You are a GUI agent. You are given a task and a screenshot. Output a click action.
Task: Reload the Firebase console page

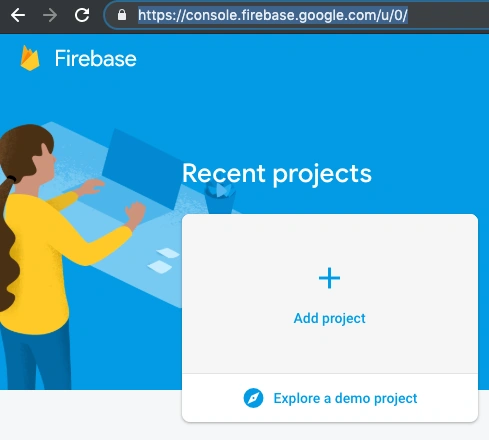(x=82, y=15)
